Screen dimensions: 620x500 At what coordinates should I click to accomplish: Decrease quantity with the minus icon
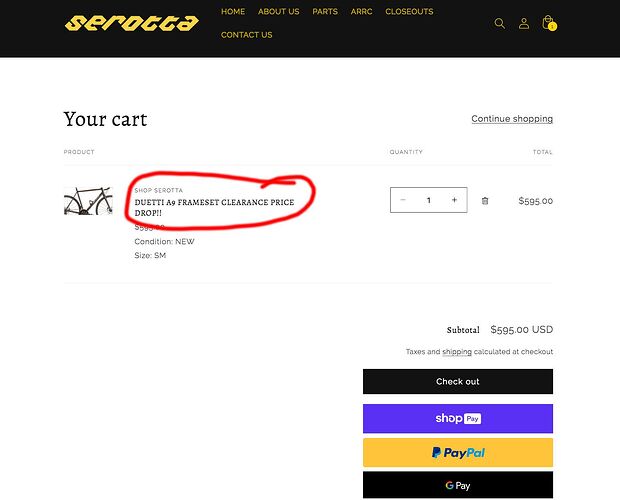click(403, 200)
